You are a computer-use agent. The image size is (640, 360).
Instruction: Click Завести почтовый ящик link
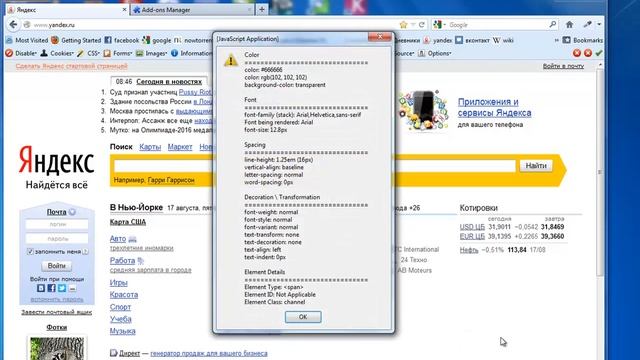pos(56,312)
